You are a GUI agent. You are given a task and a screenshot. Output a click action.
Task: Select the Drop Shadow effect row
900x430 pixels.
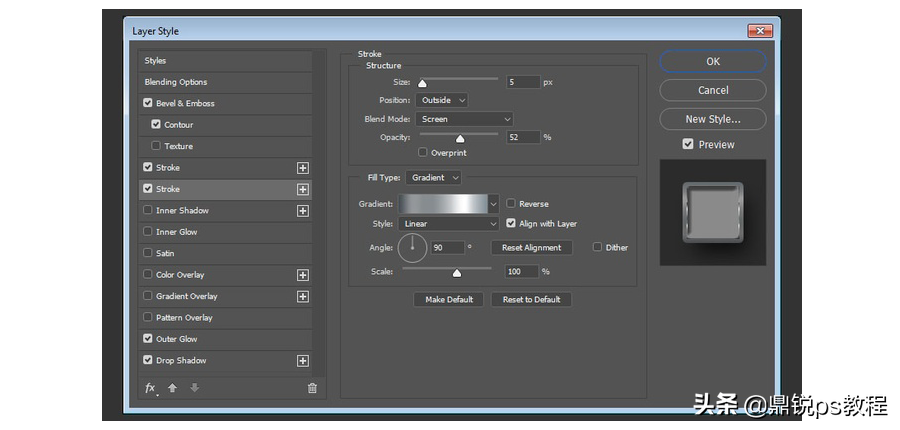pyautogui.click(x=226, y=361)
